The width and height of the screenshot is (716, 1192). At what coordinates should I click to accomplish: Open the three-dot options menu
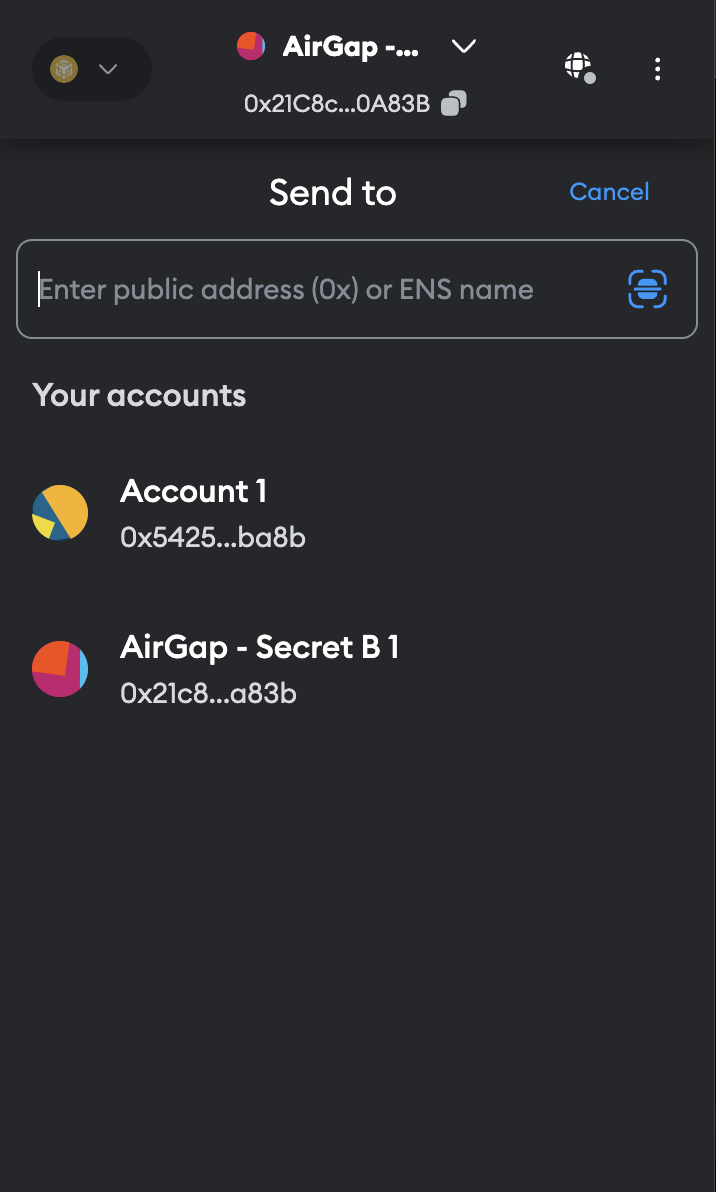tap(657, 69)
